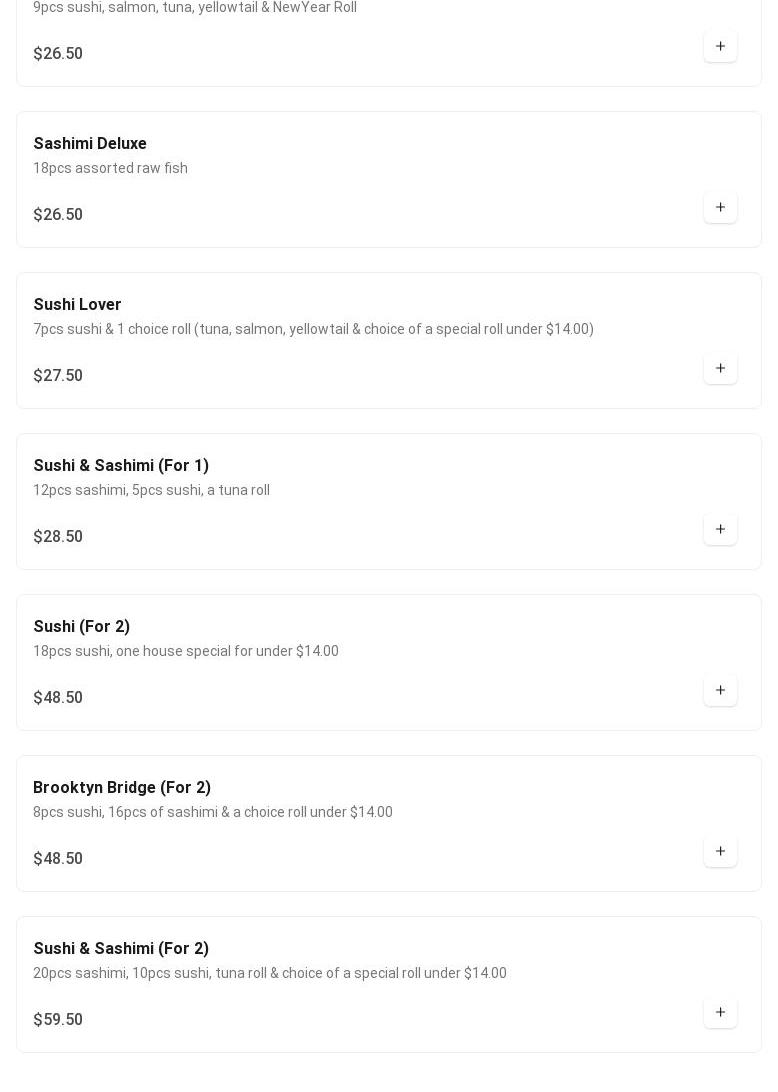
Task: Add the $26.50 salmon tuna yellowtail combo
Action: point(720,46)
